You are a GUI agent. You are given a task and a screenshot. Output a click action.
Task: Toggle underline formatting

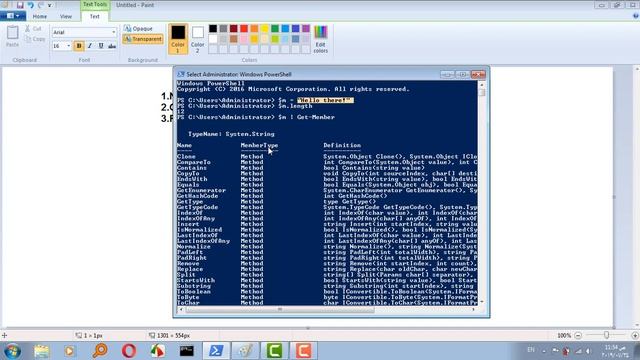click(x=101, y=46)
